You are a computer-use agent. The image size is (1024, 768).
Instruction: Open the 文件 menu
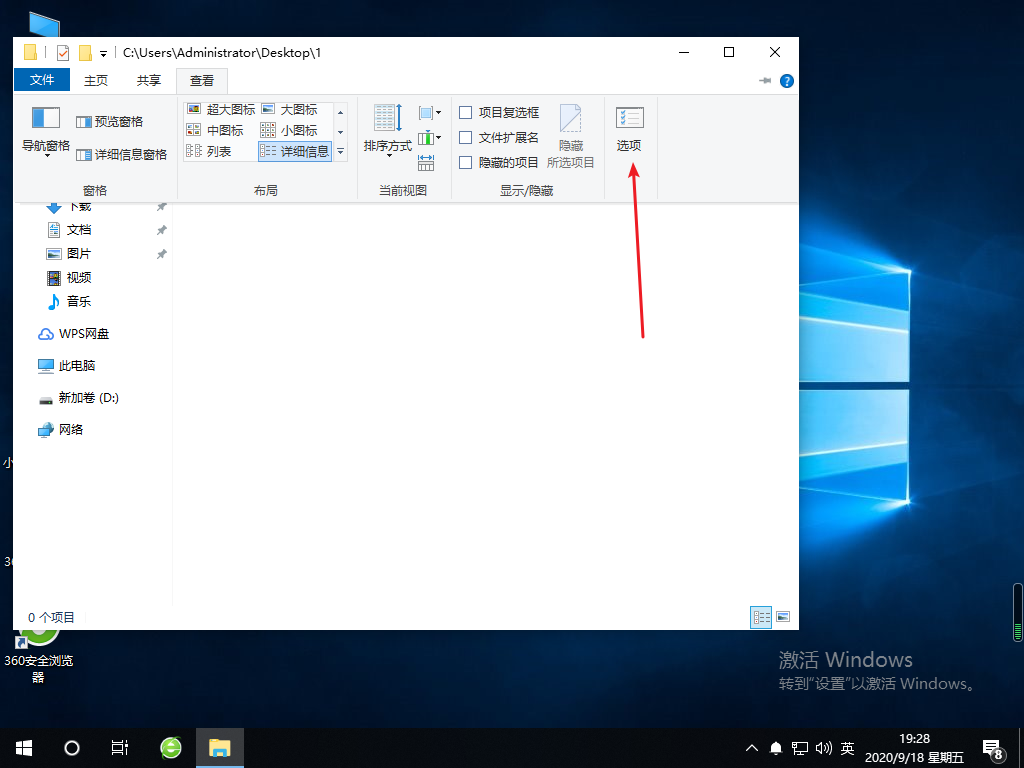(41, 80)
